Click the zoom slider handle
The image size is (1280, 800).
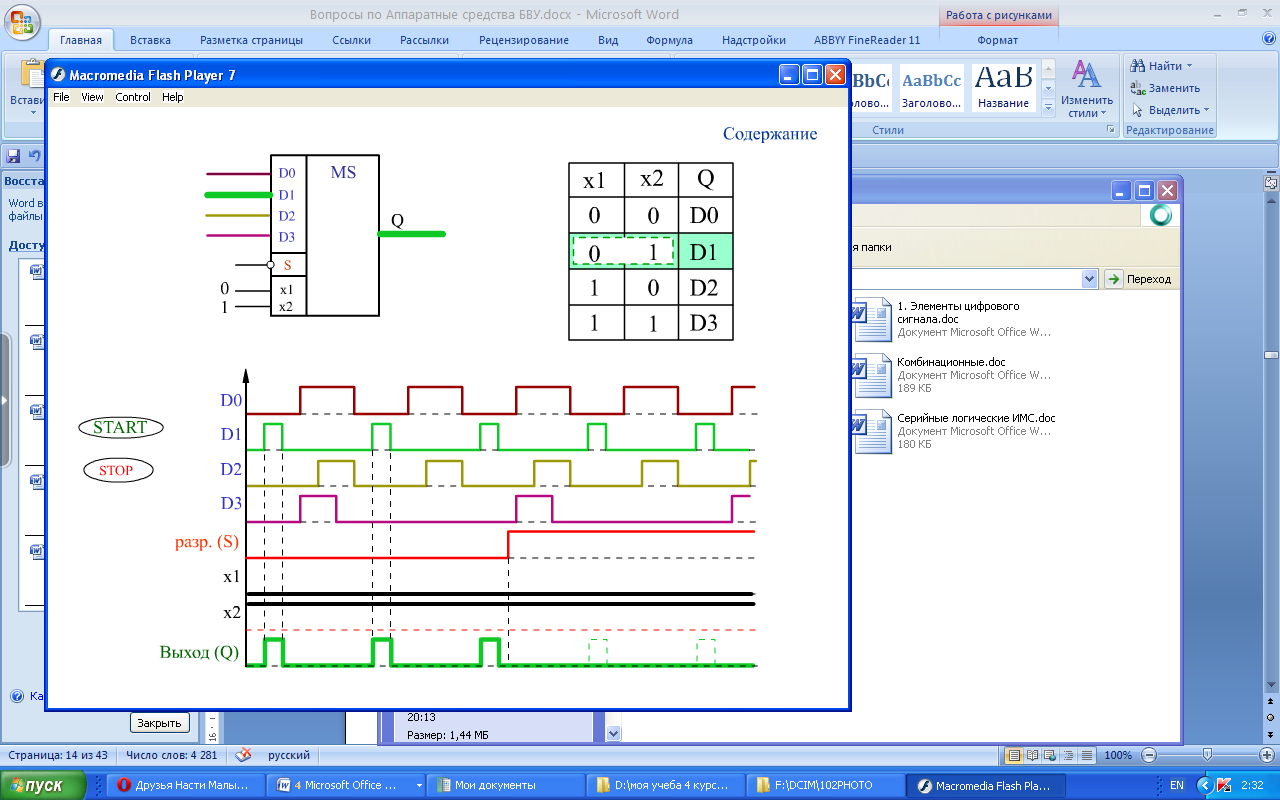pos(1207,755)
